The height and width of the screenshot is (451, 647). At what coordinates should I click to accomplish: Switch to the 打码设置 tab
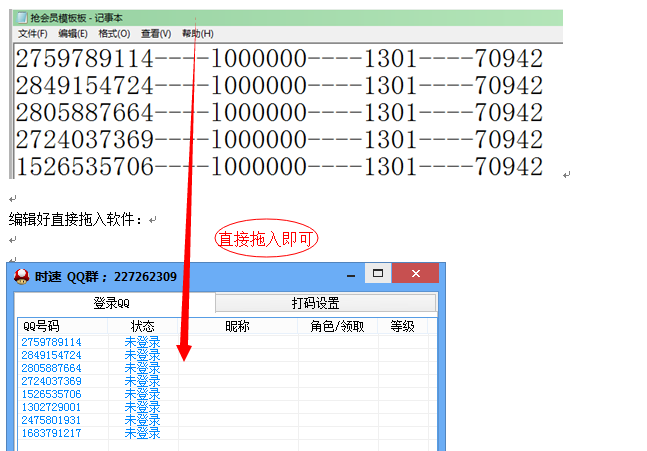[x=315, y=303]
